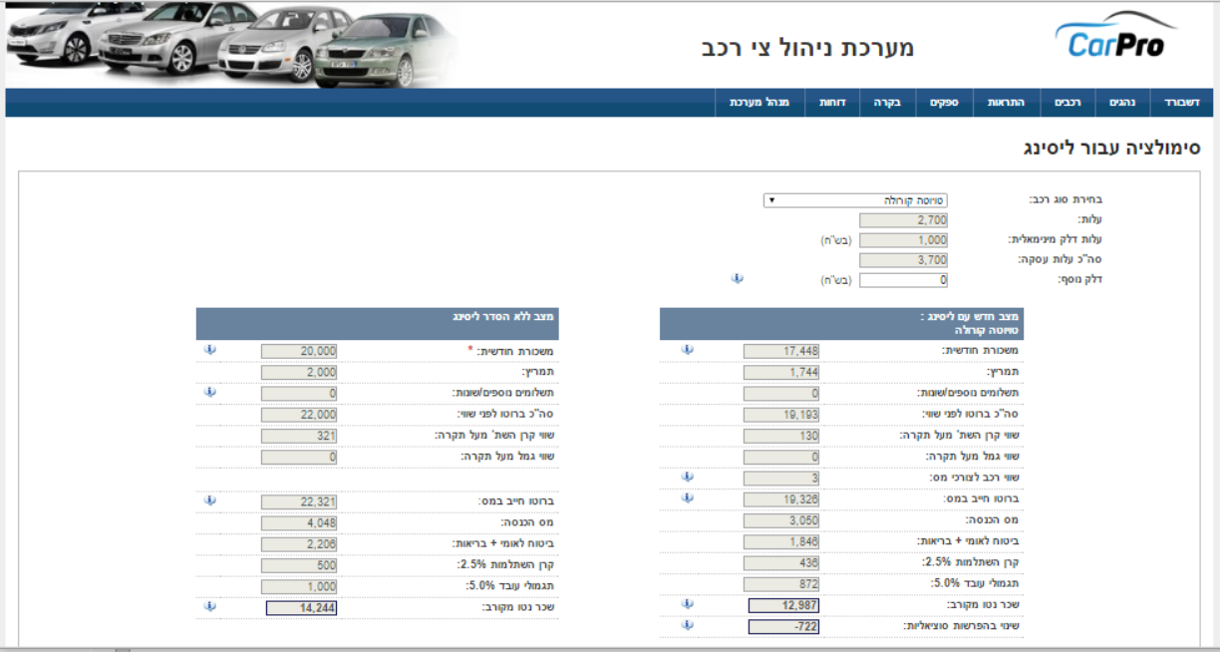Screen dimensions: 1220x652
Task: Click info icon for משכורת חודשית with leasing
Action: (x=687, y=350)
